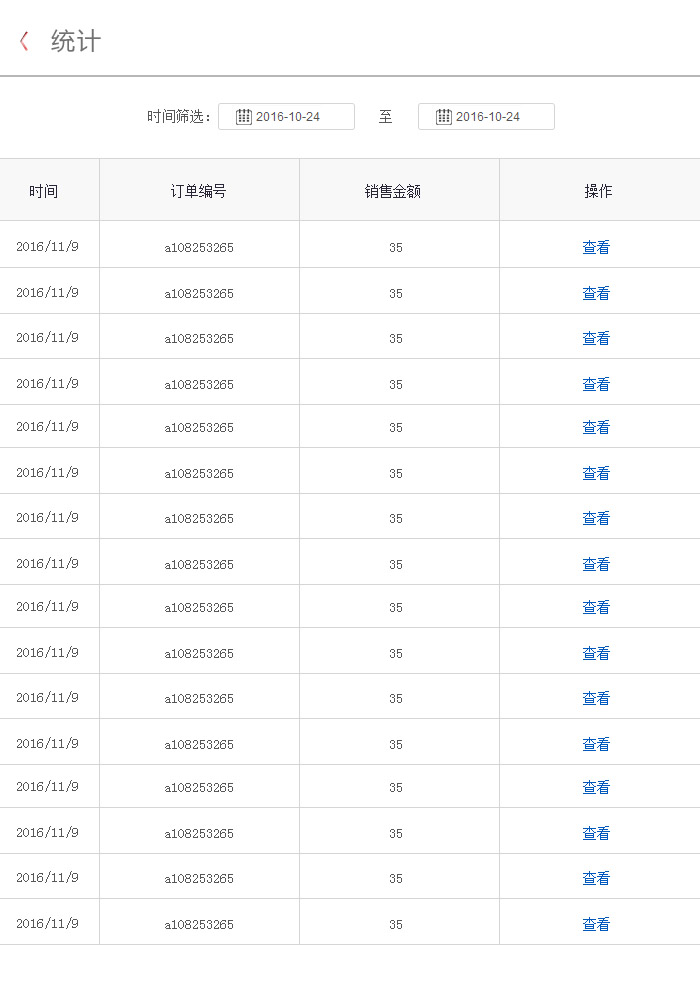Open 查看 in the twelfth table row
This screenshot has height=1000, width=700.
pyautogui.click(x=596, y=745)
